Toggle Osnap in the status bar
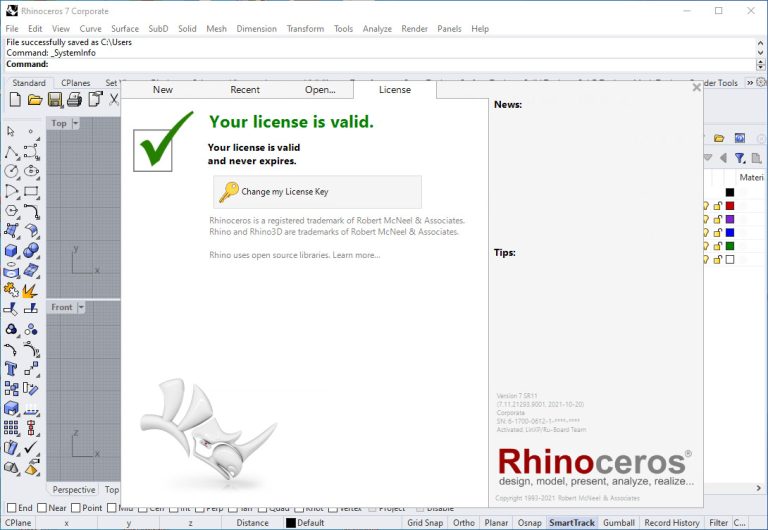This screenshot has height=530, width=768. pyautogui.click(x=529, y=523)
